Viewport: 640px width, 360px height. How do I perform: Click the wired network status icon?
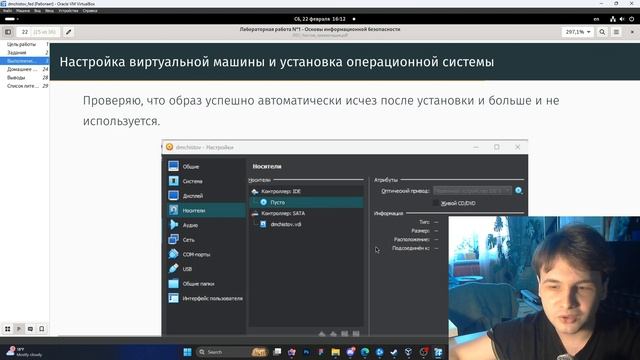[x=613, y=19]
